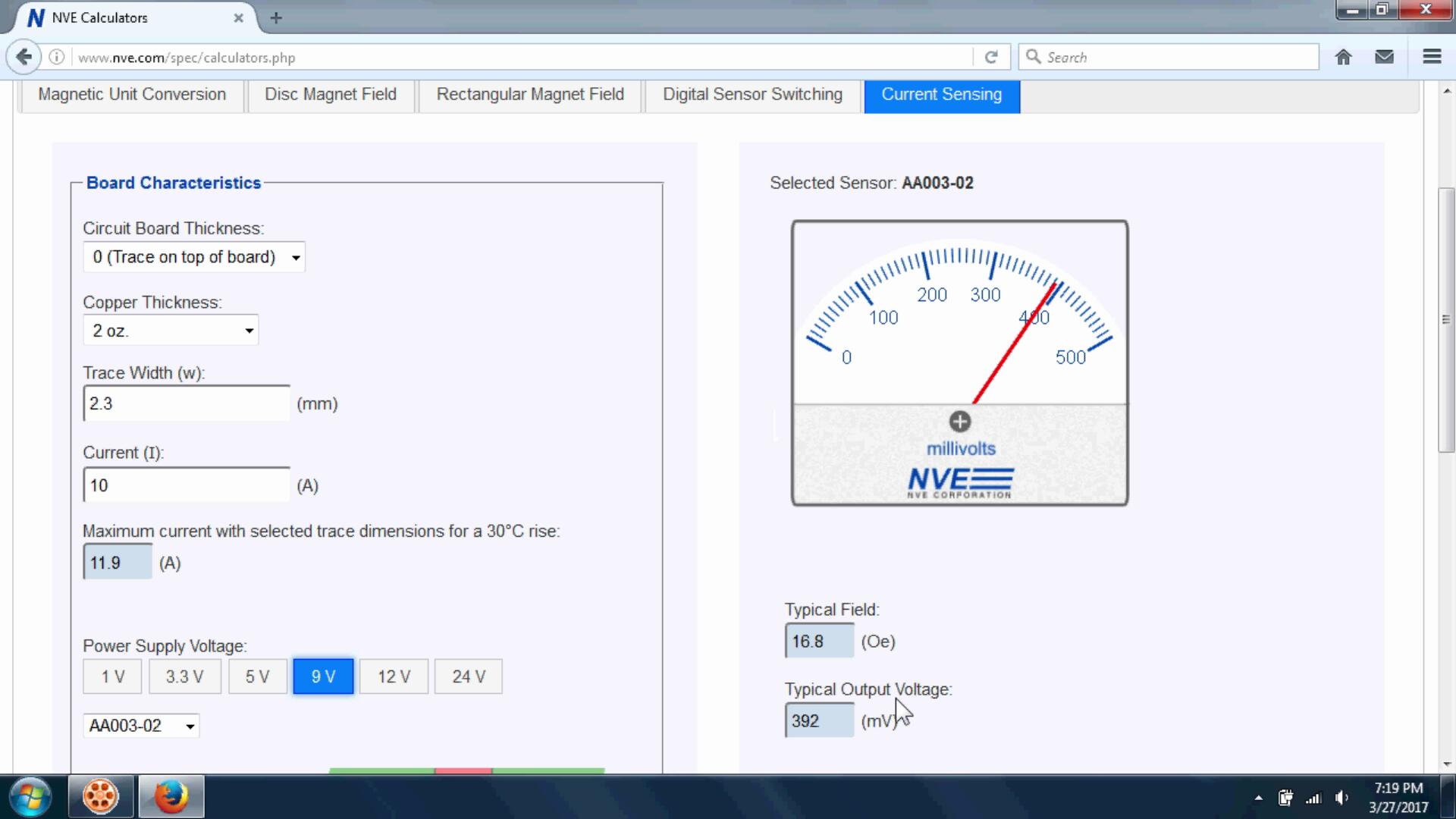
Task: Open a new browser tab with plus
Action: (x=276, y=17)
